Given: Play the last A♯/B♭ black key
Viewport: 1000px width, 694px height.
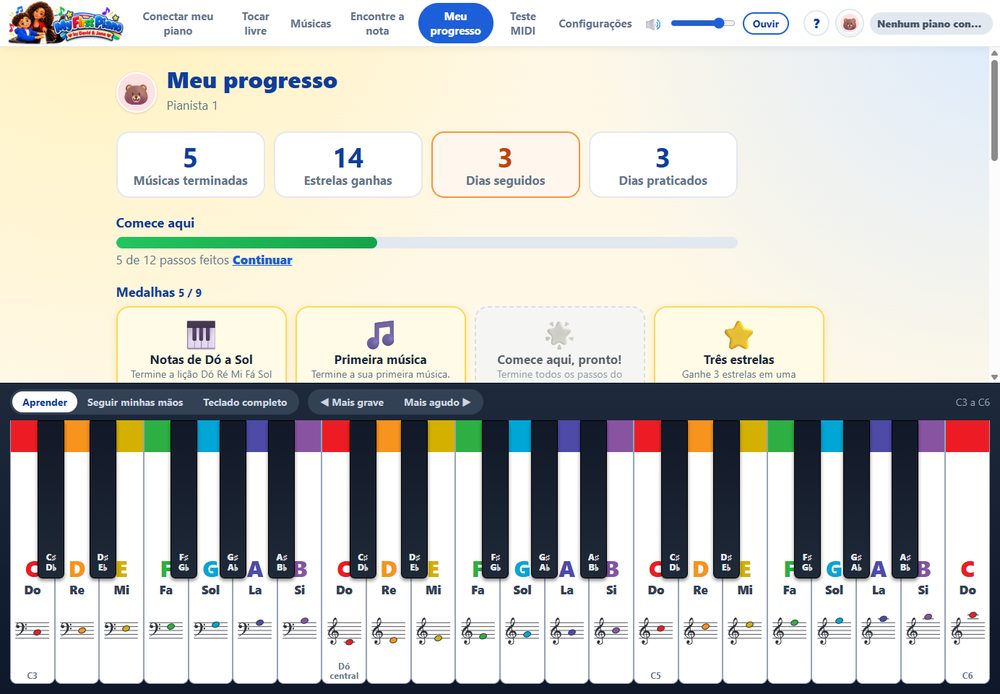Looking at the screenshot, I should tap(905, 498).
